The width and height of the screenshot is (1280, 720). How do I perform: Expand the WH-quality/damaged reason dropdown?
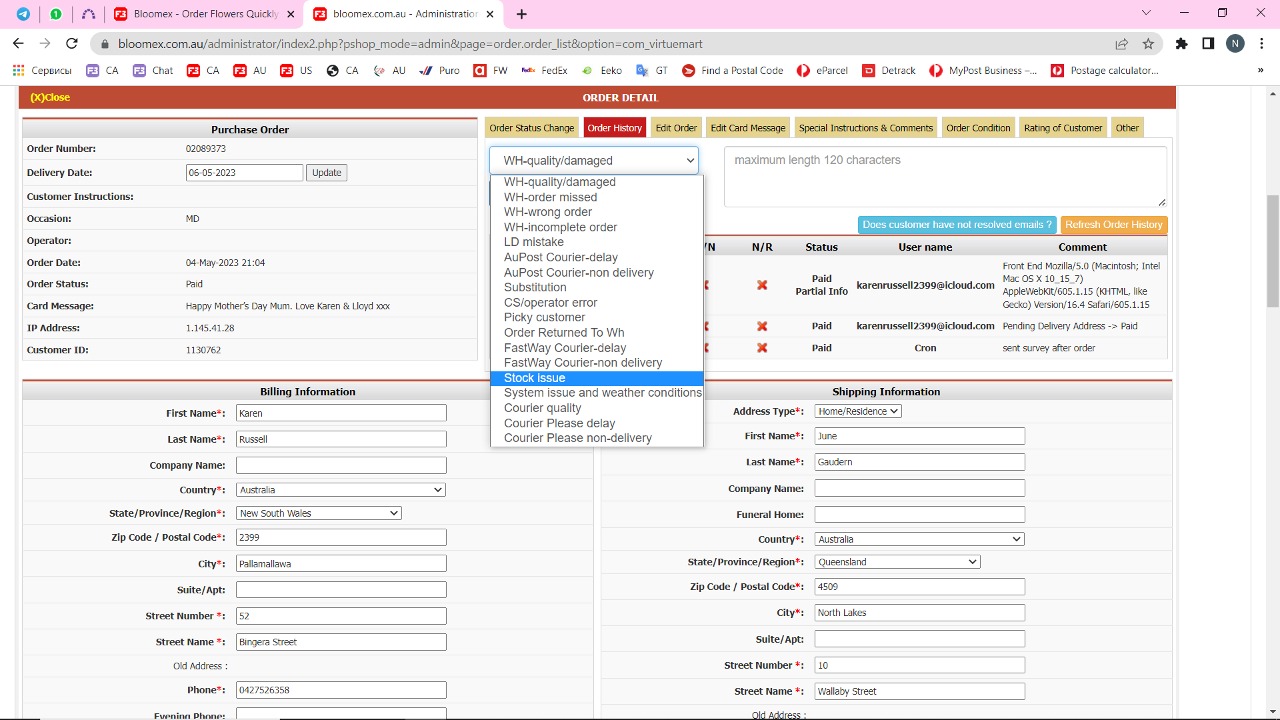(x=593, y=160)
